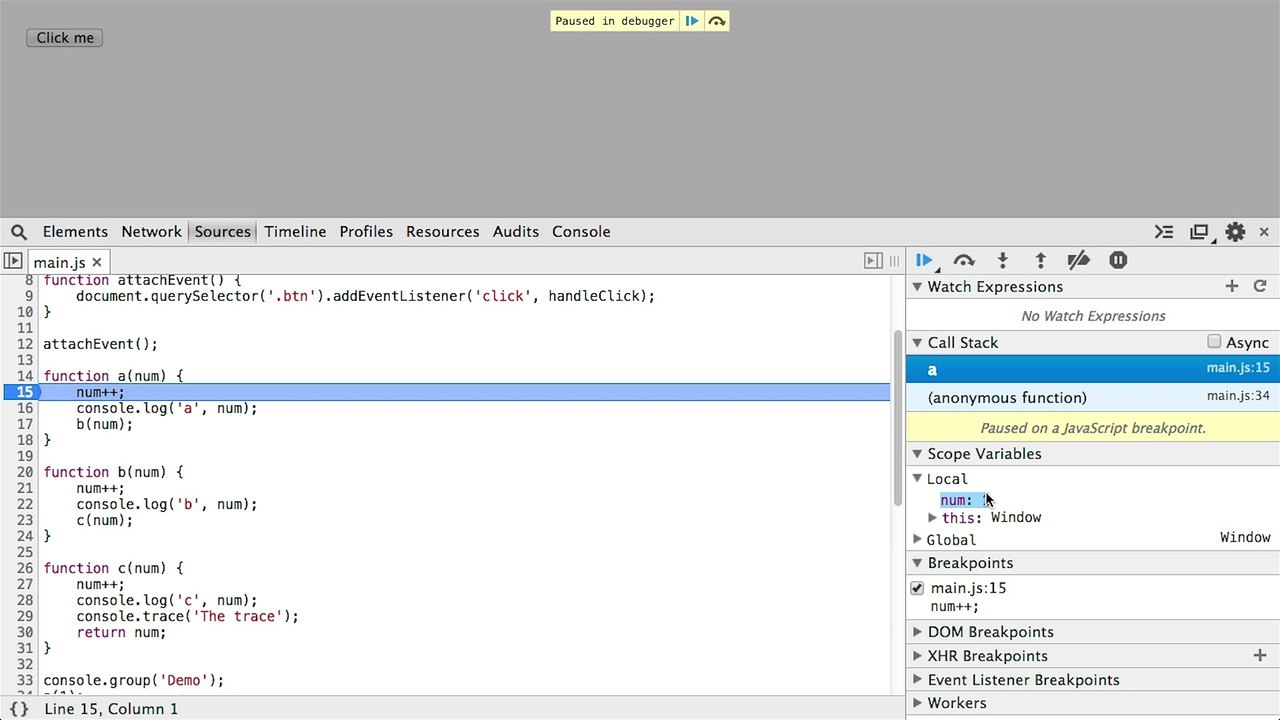Viewport: 1280px width, 720px height.
Task: Resume from the Paused in debugger overlay
Action: [692, 21]
